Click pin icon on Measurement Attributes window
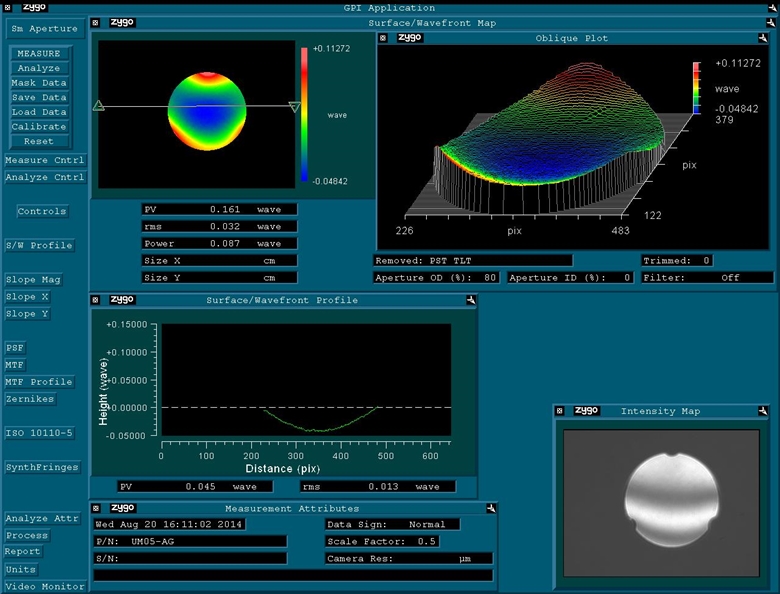Image resolution: width=780 pixels, height=594 pixels. click(x=491, y=508)
